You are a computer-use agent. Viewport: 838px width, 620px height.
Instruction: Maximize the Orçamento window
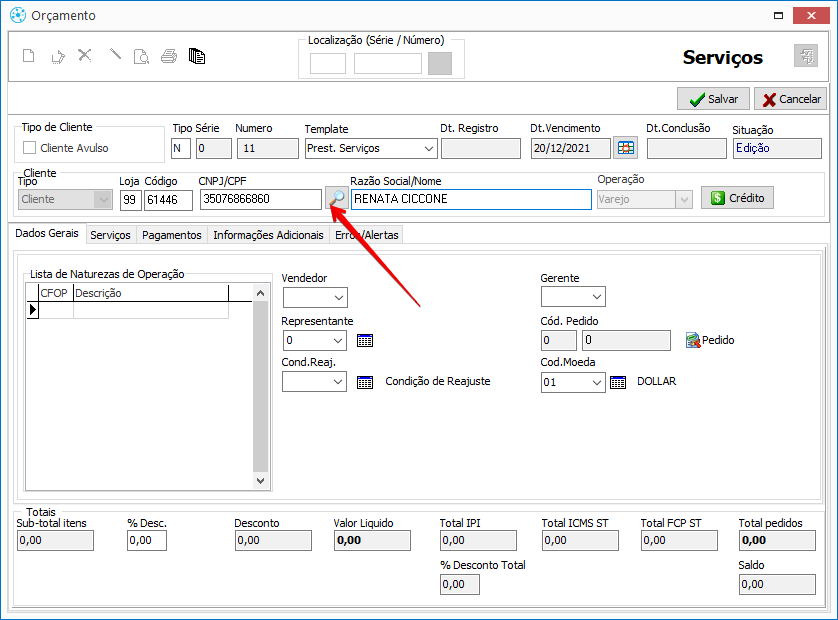[x=779, y=16]
